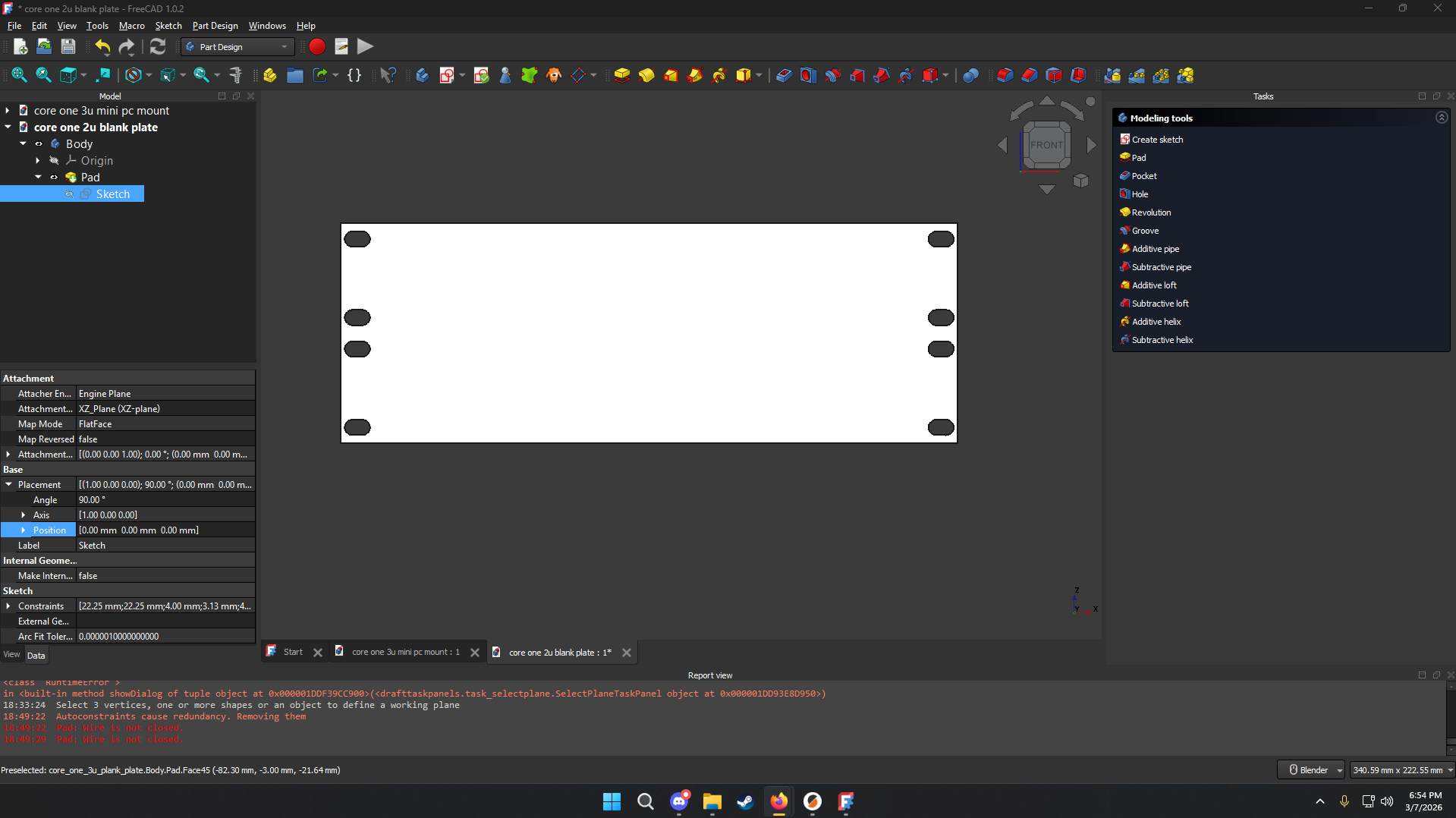Start macro recording with the red record icon
The image size is (1456, 818).
317,47
